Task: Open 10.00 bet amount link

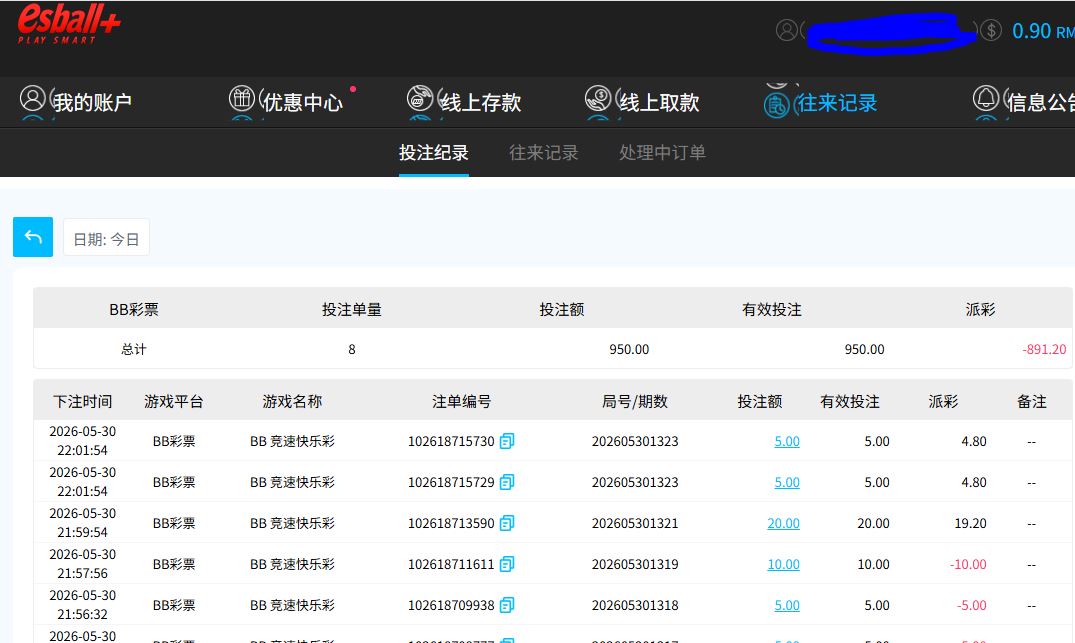Action: pyautogui.click(x=784, y=565)
